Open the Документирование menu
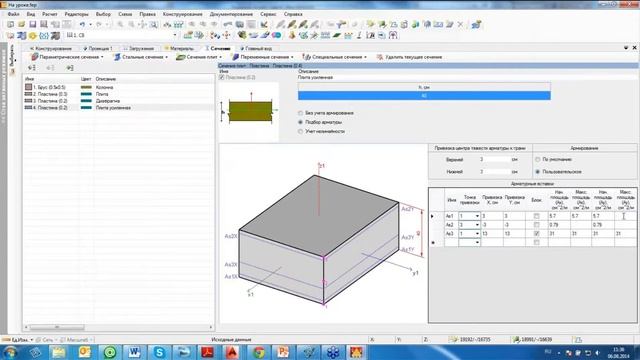 tap(231, 14)
